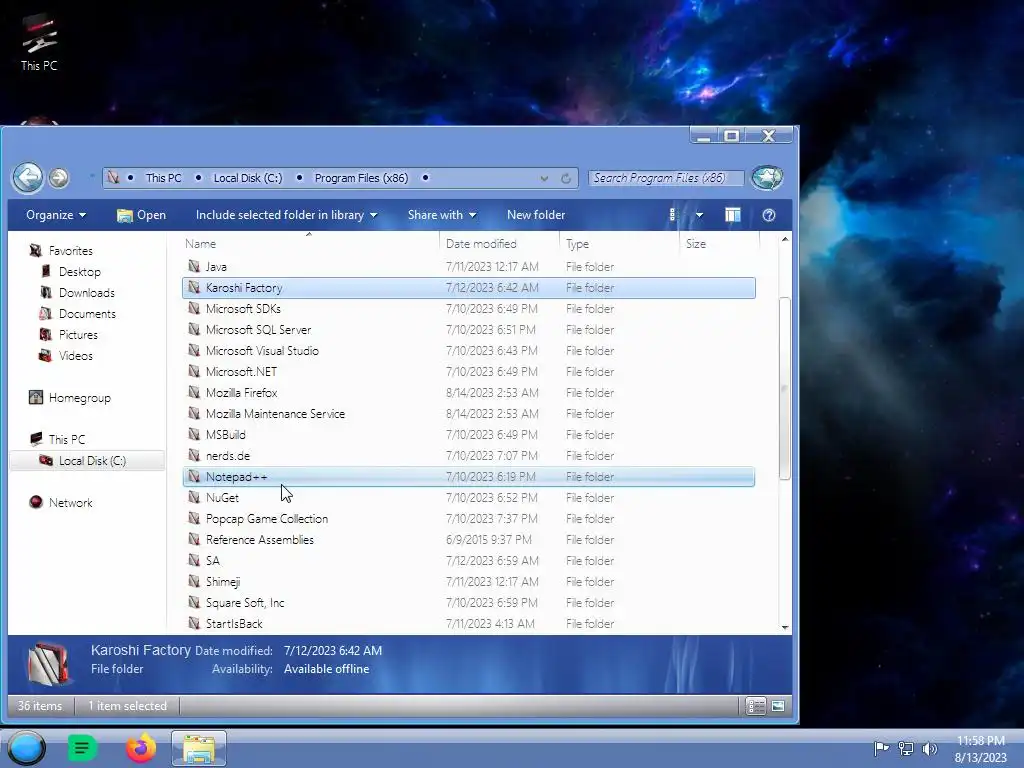Click the Java folder icon
1024x768 pixels.
194,266
